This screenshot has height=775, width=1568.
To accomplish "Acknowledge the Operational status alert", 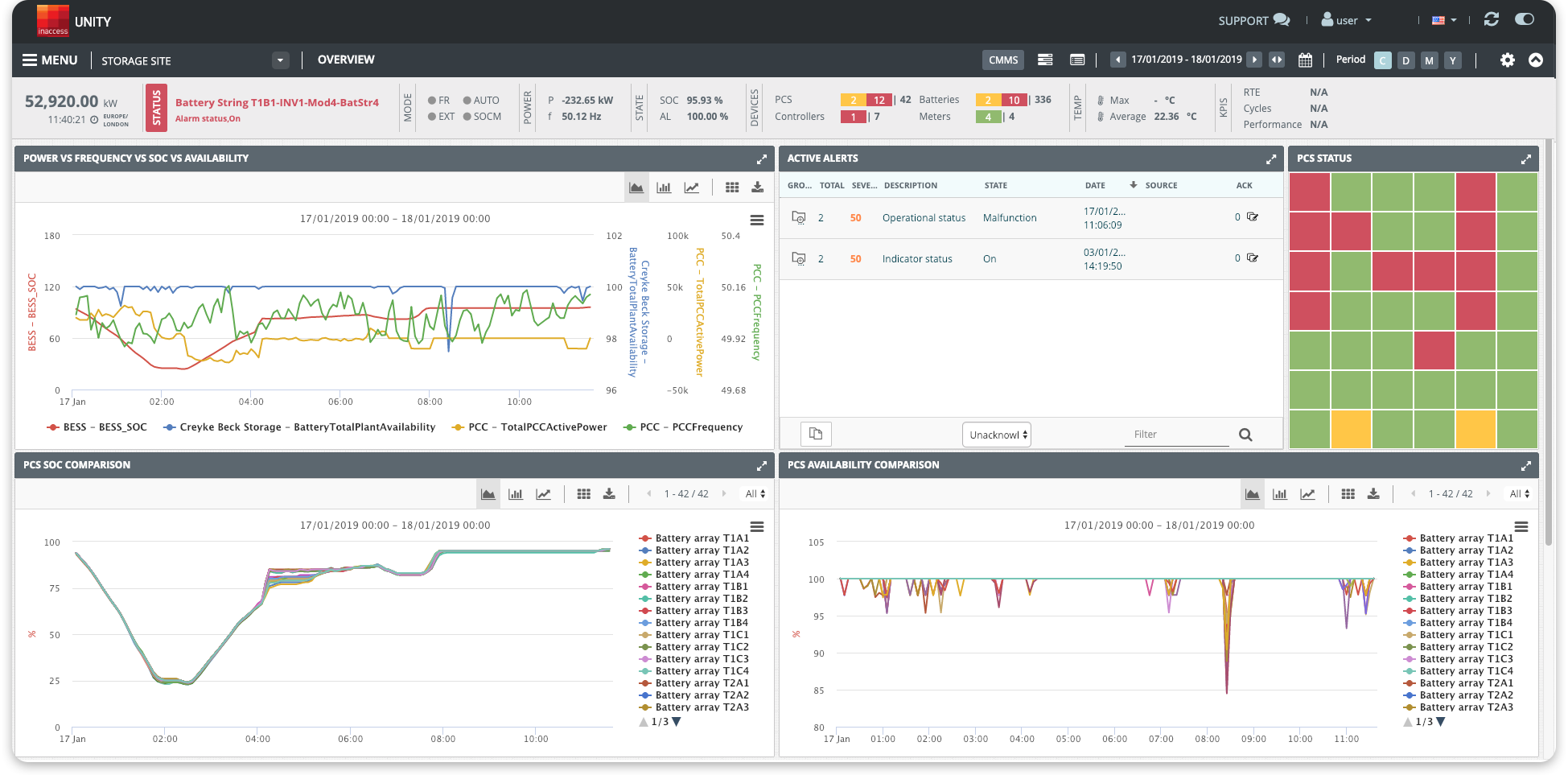I will point(1253,216).
